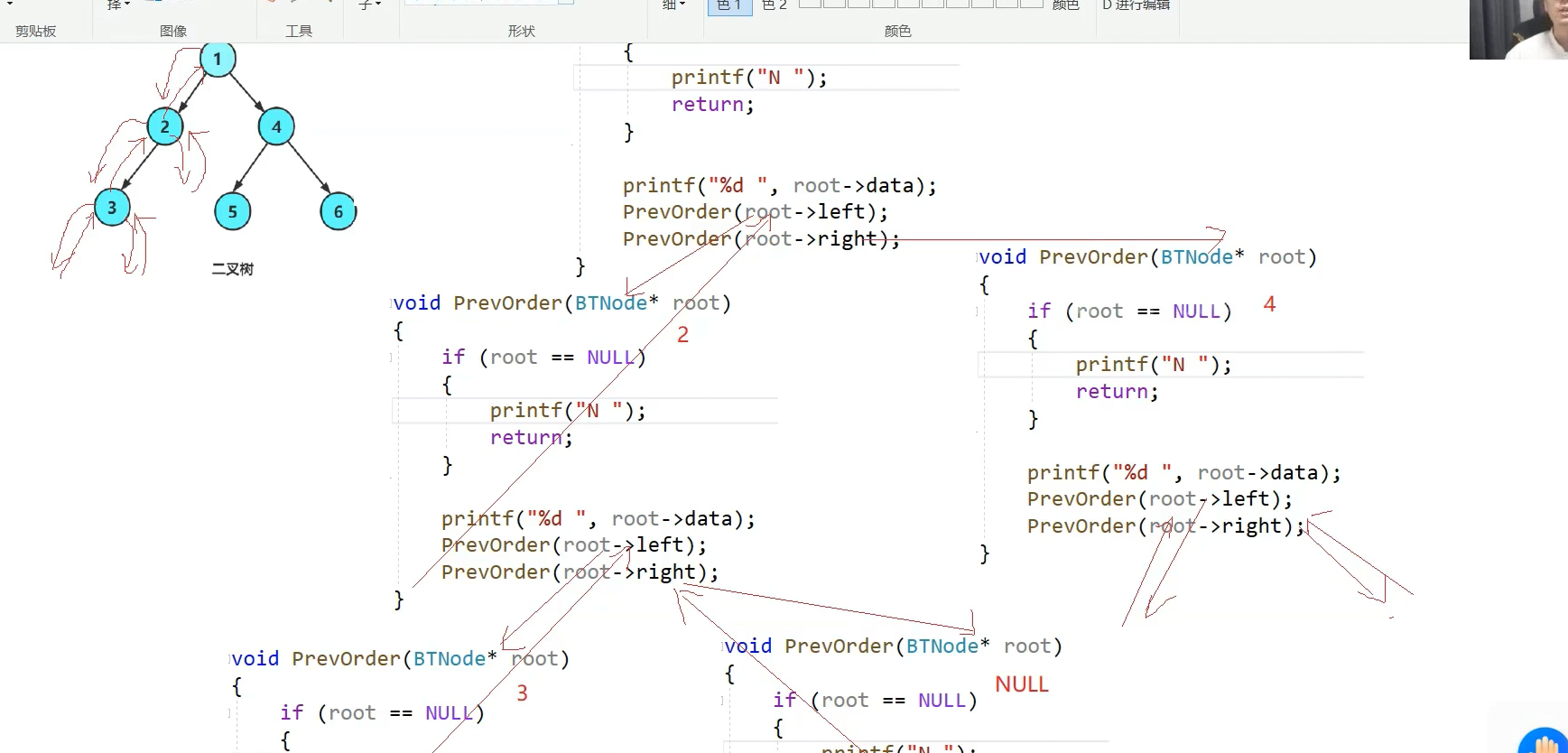
Task: Click the 形状 group label
Action: [522, 31]
